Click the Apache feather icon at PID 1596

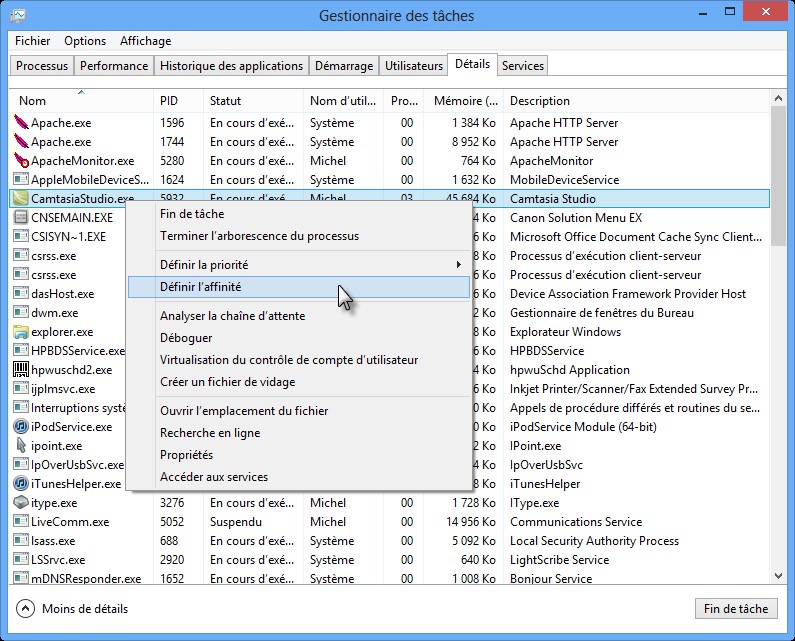[21, 123]
